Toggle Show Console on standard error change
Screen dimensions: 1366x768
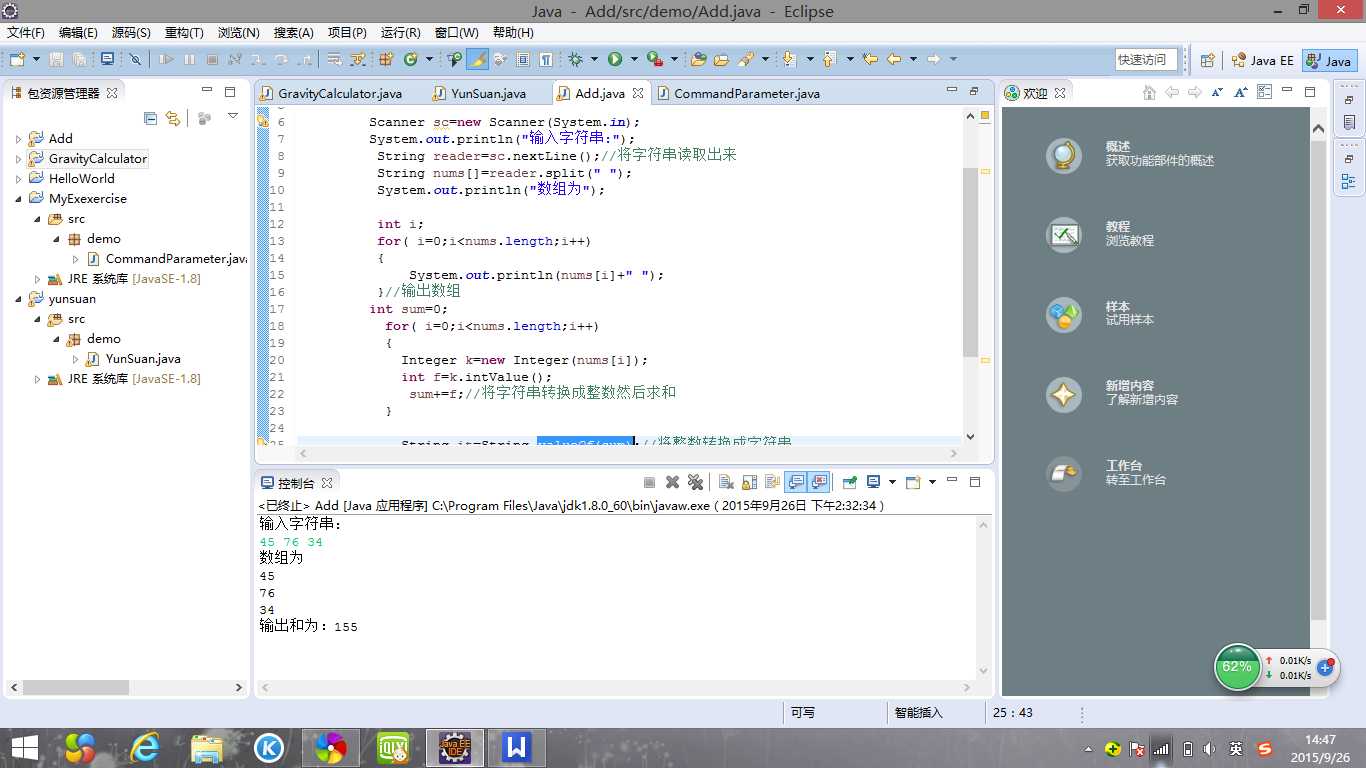click(819, 482)
